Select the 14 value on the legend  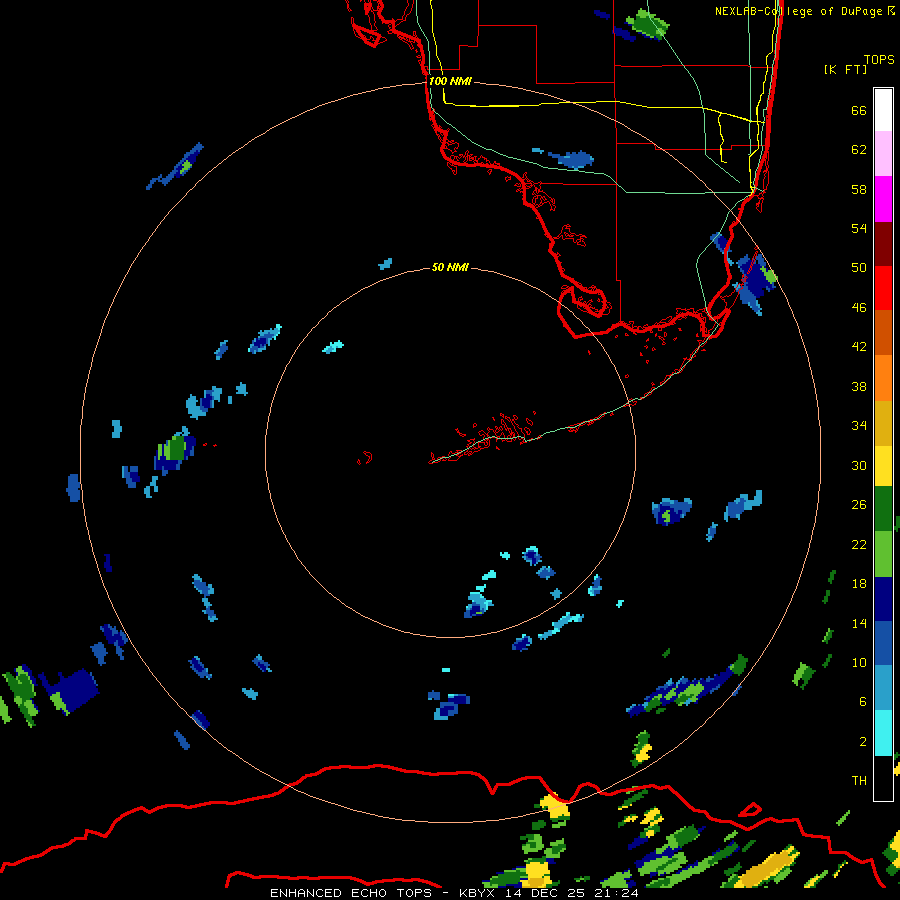click(859, 623)
